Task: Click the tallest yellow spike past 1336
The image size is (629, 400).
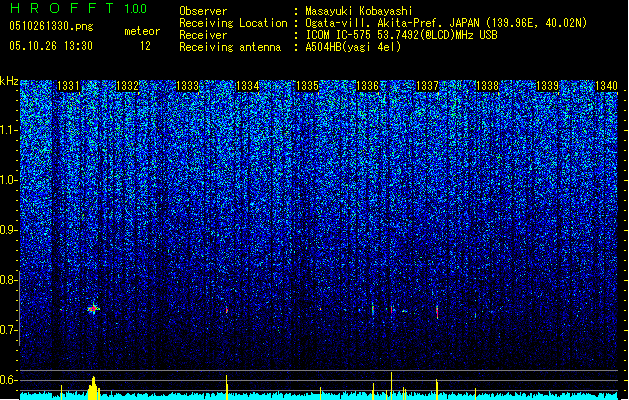Action: point(392,386)
